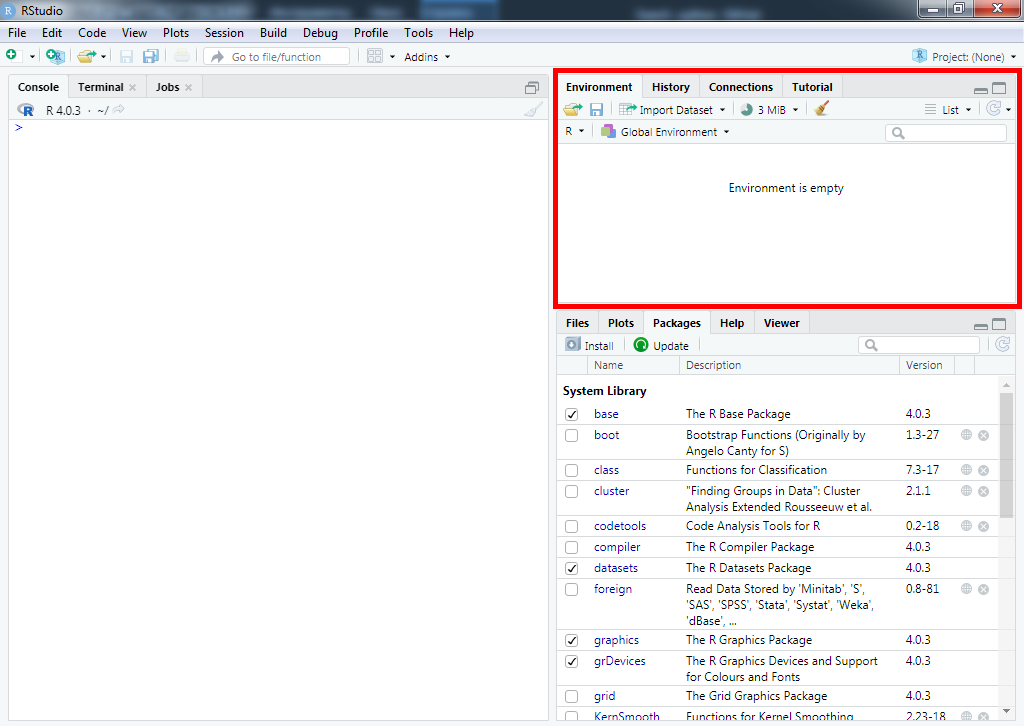Open the Session menu
Image resolution: width=1024 pixels, height=726 pixels.
point(224,33)
